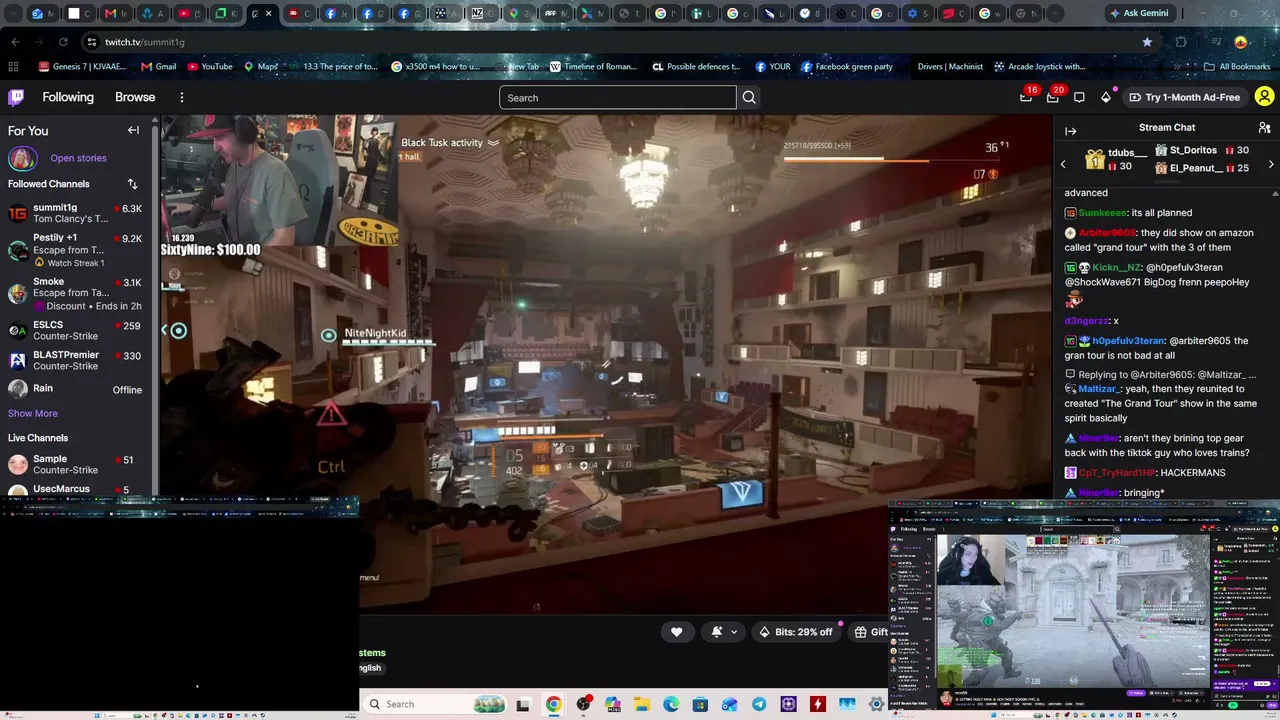The image size is (1280, 720).
Task: Open Google Chrome from taskbar
Action: pos(553,704)
